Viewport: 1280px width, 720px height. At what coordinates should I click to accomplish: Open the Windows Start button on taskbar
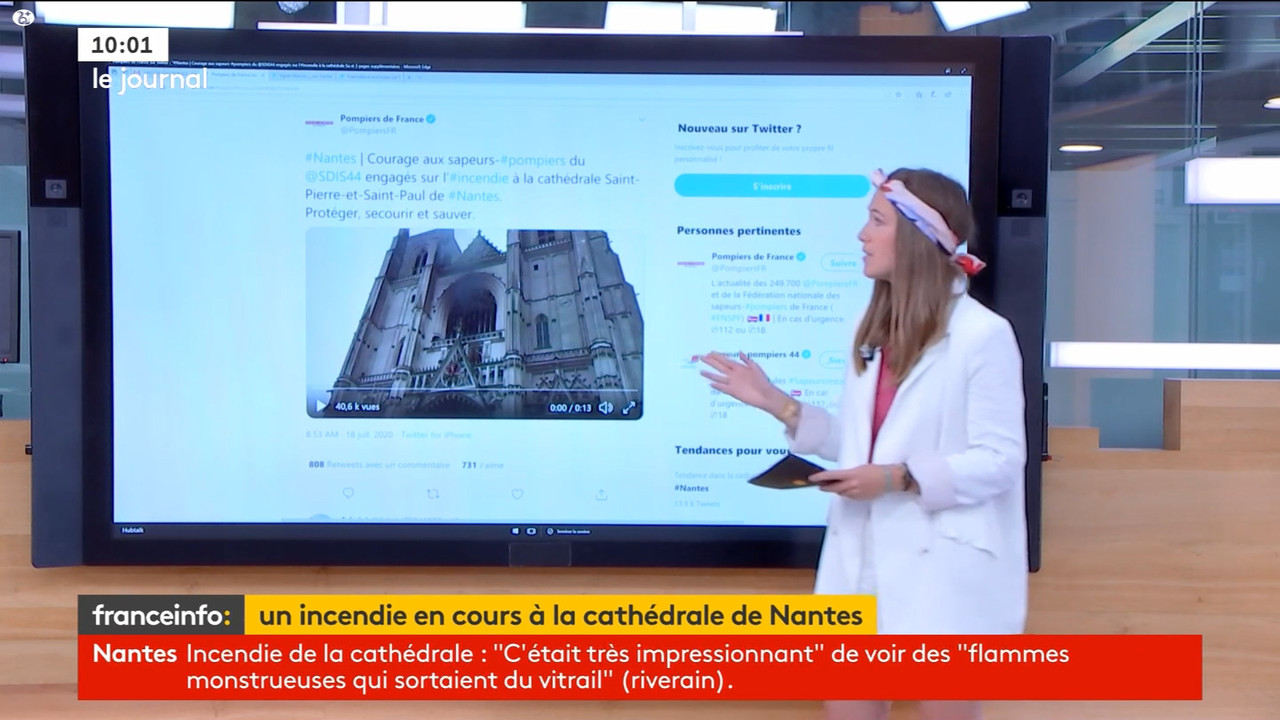[x=517, y=531]
